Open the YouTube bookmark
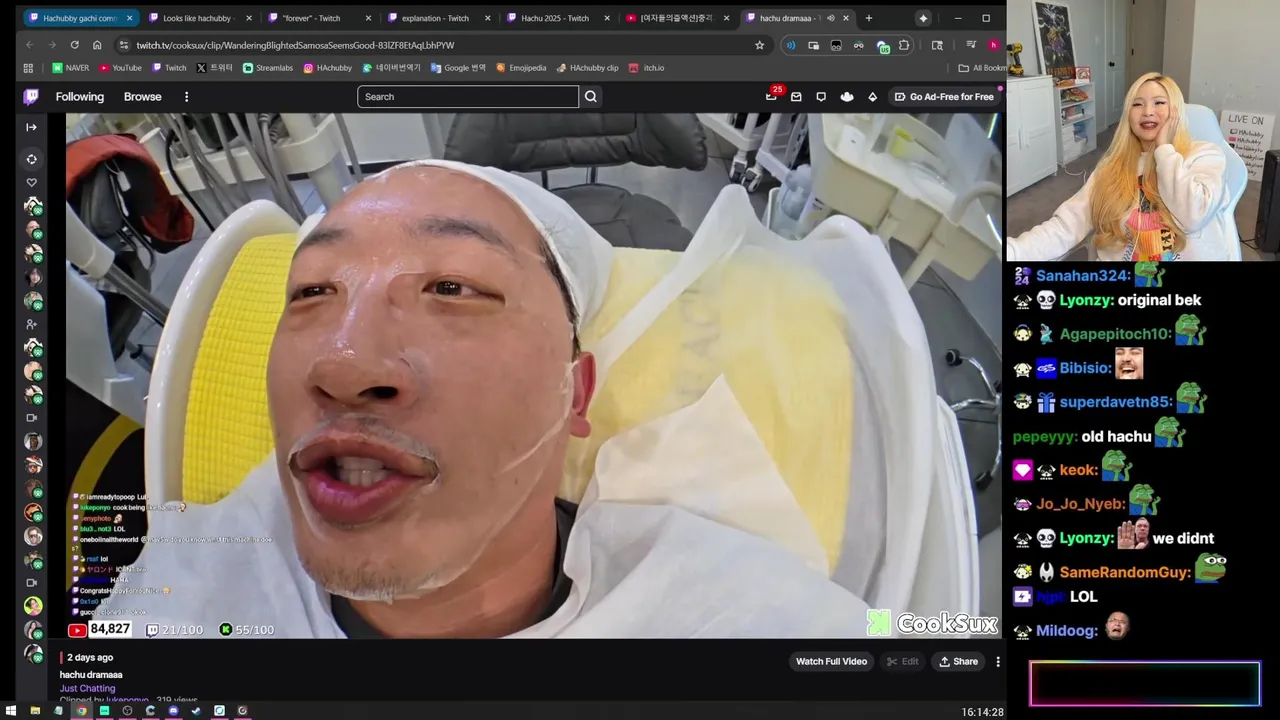Viewport: 1280px width, 720px height. click(120, 68)
